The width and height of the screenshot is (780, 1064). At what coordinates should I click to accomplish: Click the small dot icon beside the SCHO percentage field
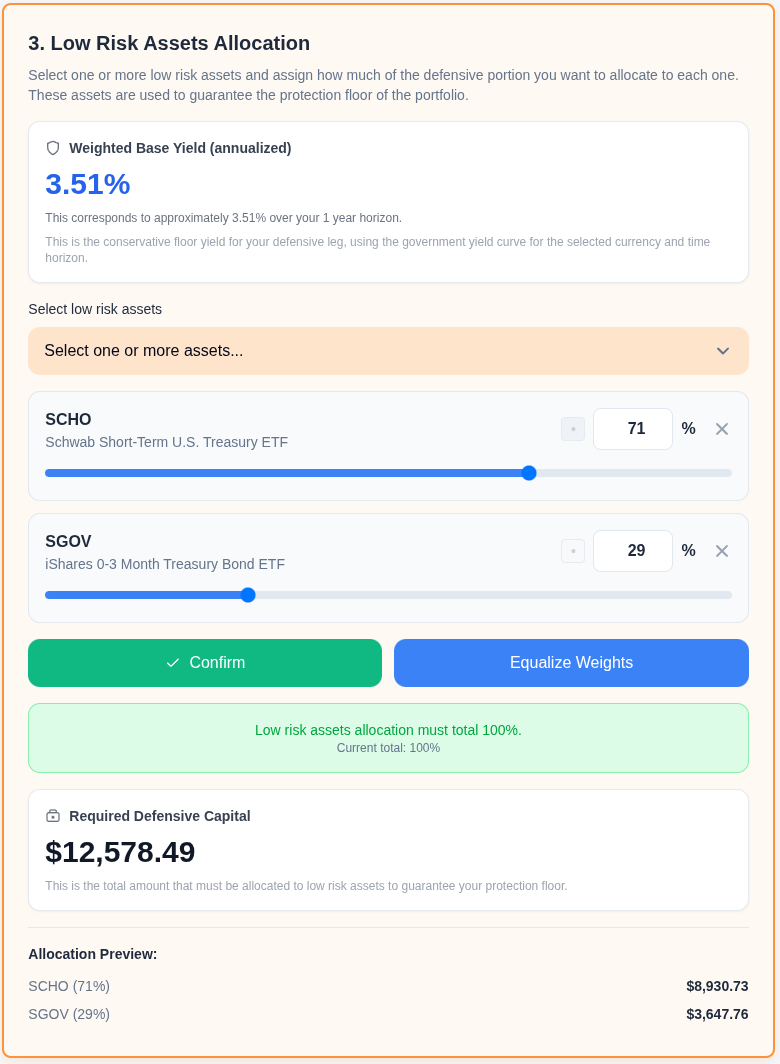tap(573, 429)
